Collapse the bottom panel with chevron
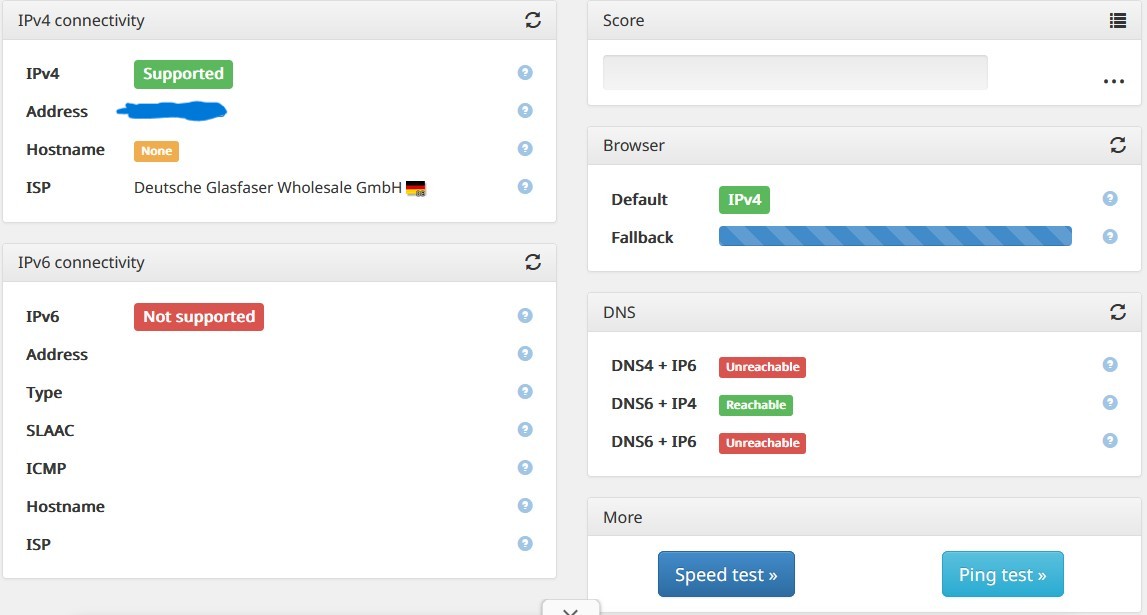Screen dimensions: 1147x615 571,609
